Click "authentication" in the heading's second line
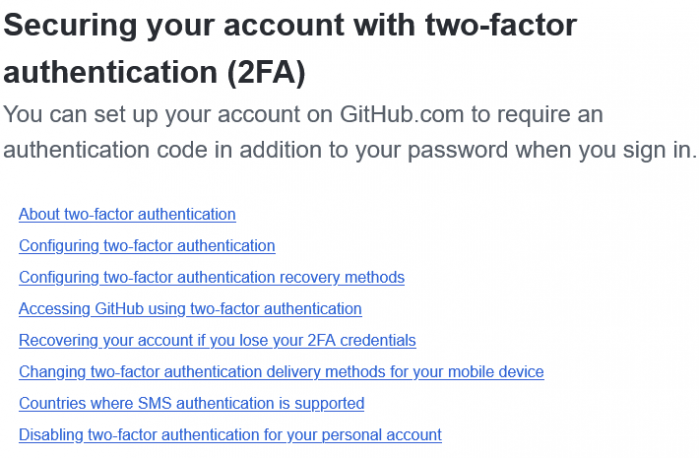Screen dimensions: 700x458 98,72
